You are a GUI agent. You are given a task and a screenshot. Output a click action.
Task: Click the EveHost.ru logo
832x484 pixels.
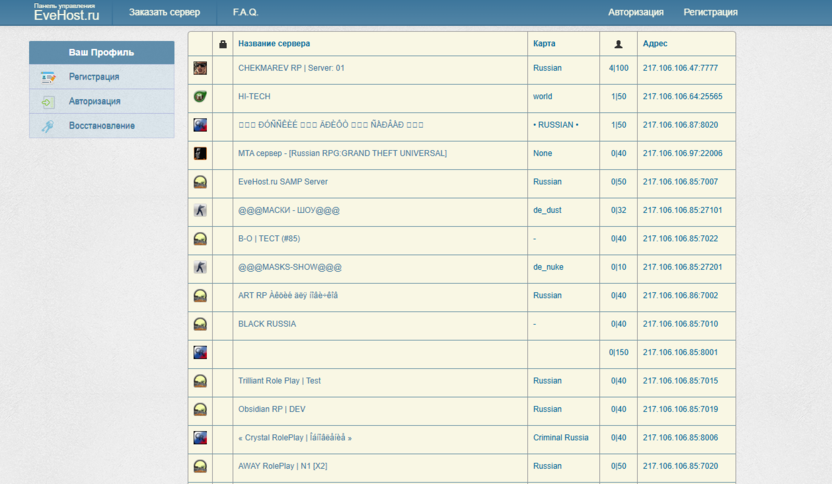pos(66,12)
